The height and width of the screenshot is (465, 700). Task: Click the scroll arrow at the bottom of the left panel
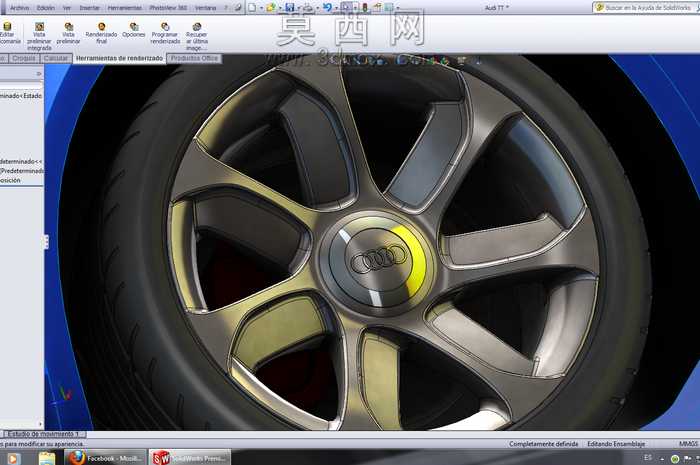point(40,424)
